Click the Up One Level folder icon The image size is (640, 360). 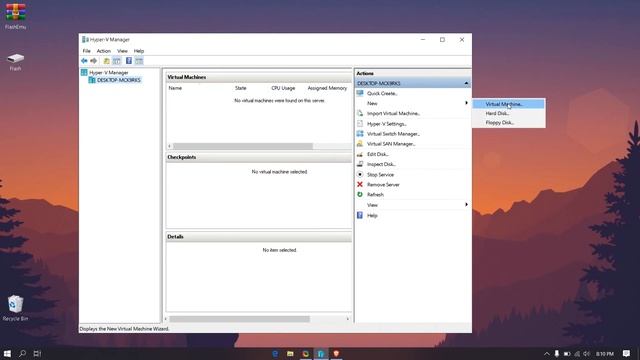tap(107, 61)
